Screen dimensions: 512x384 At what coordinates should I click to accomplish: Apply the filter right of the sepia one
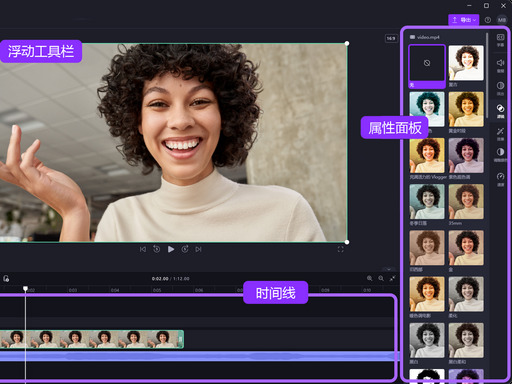[x=466, y=248]
